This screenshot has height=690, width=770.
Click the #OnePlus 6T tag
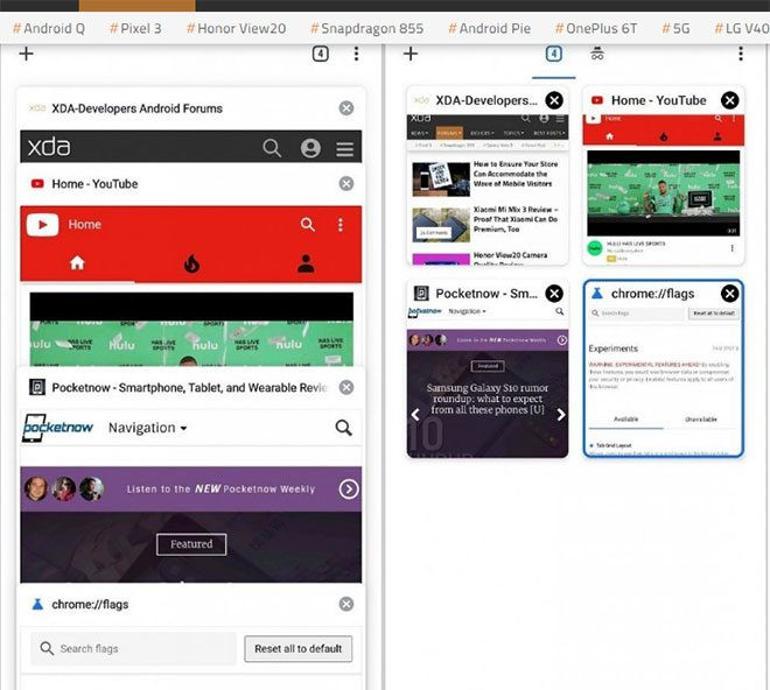[x=596, y=28]
